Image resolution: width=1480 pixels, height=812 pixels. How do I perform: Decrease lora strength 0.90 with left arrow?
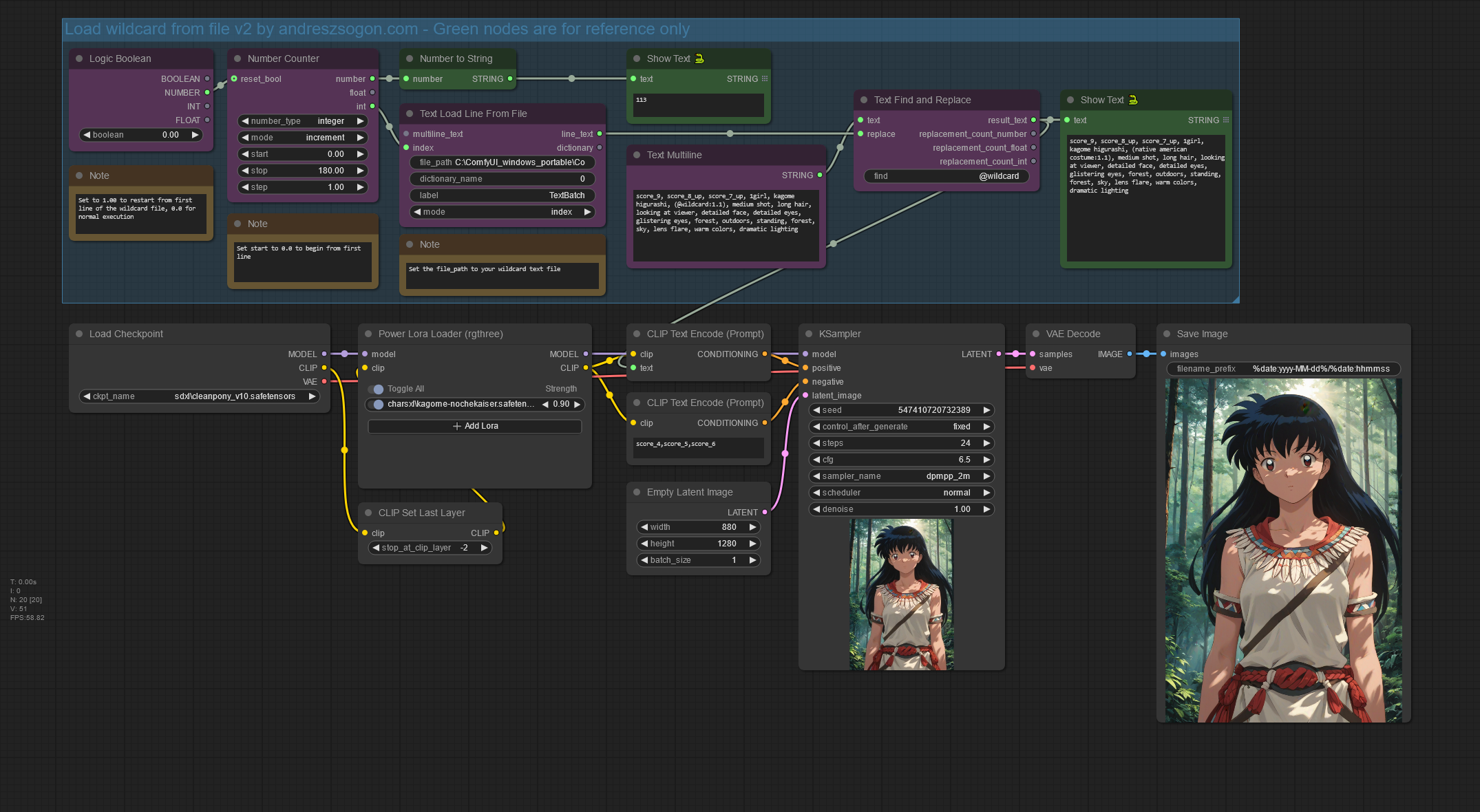pyautogui.click(x=545, y=405)
